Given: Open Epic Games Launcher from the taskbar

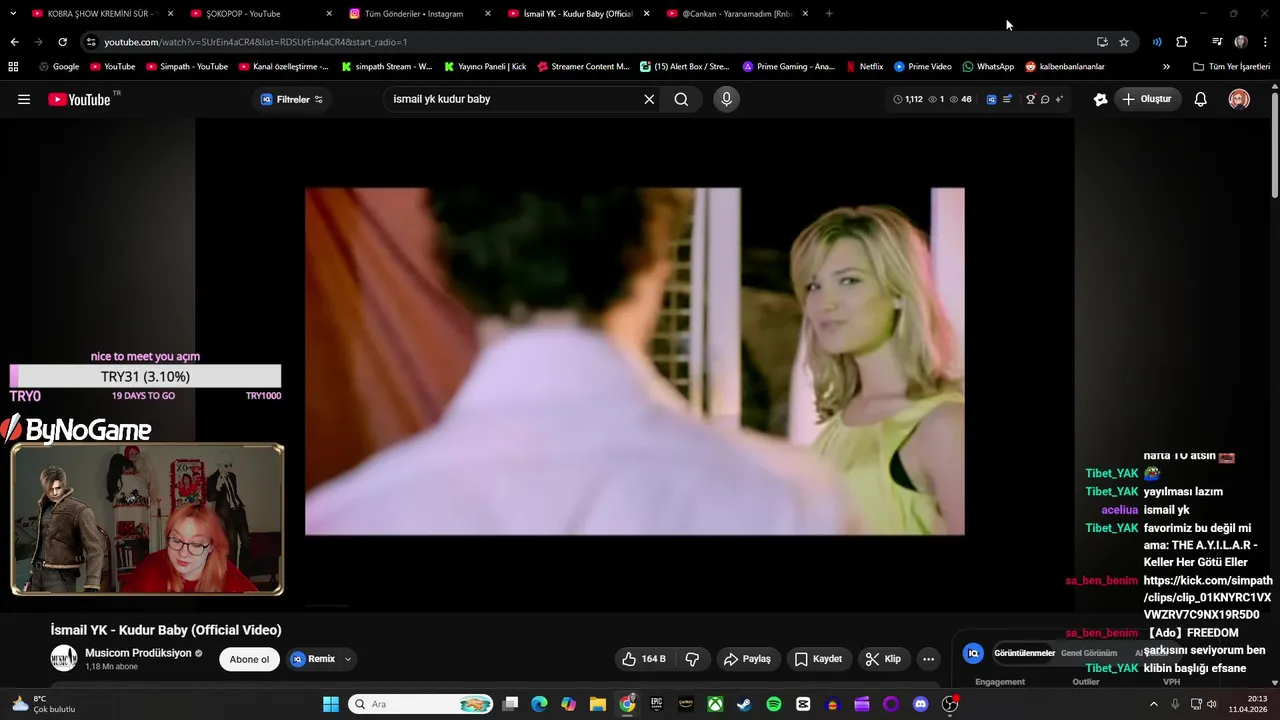Looking at the screenshot, I should pyautogui.click(x=657, y=704).
